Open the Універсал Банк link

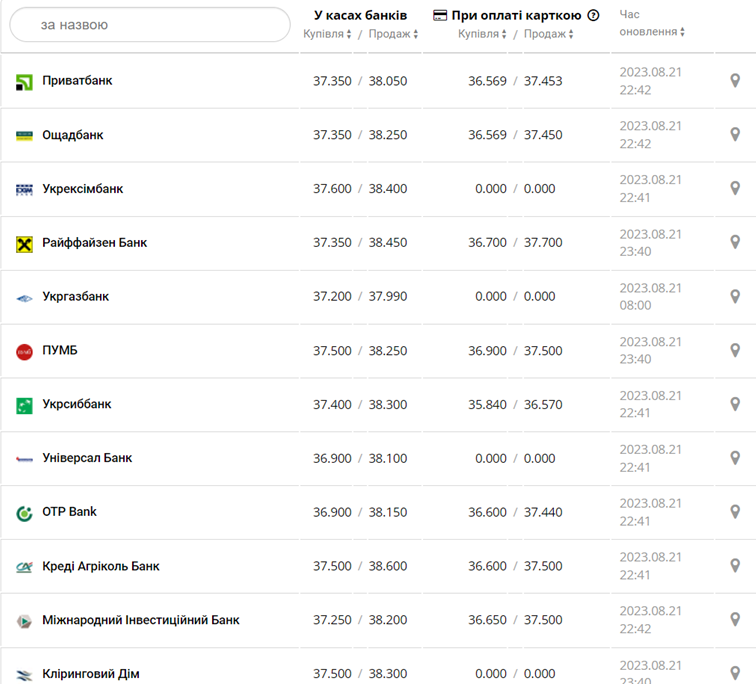[87, 458]
